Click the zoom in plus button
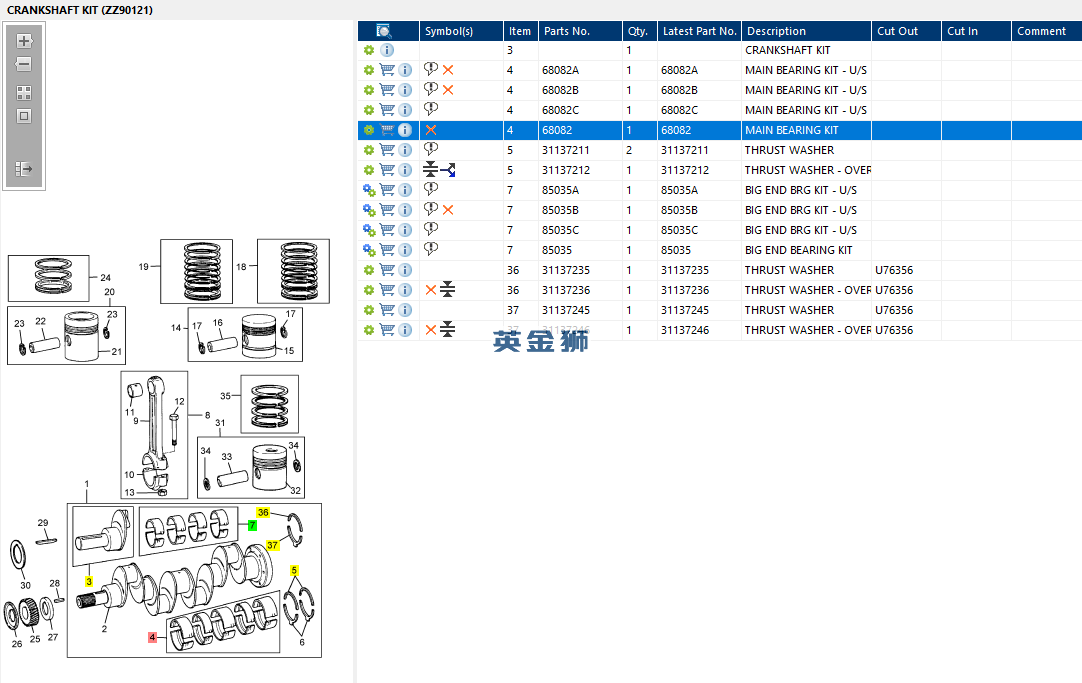The image size is (1082, 683). coord(24,41)
